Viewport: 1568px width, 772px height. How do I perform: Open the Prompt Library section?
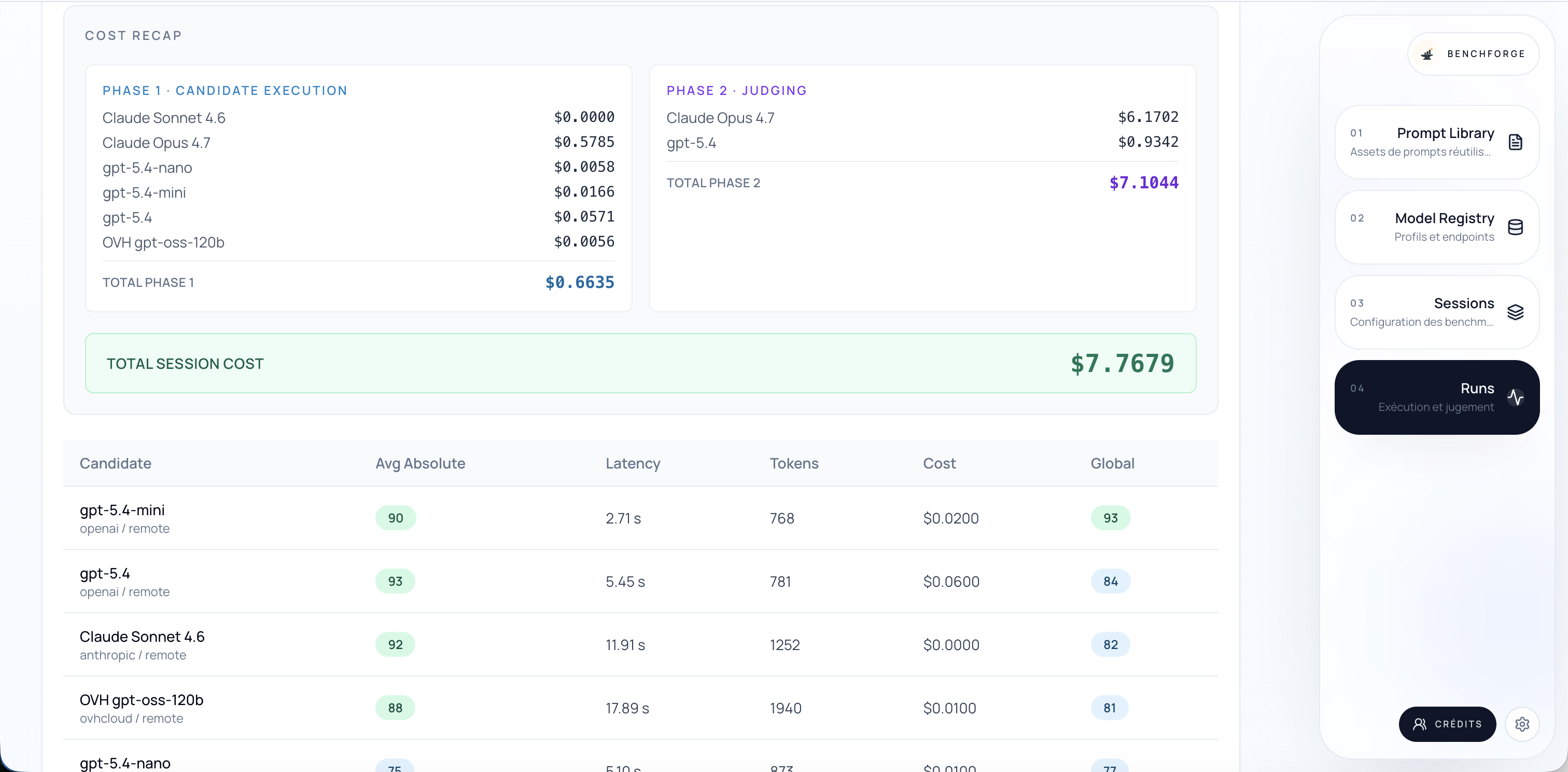coord(1436,142)
